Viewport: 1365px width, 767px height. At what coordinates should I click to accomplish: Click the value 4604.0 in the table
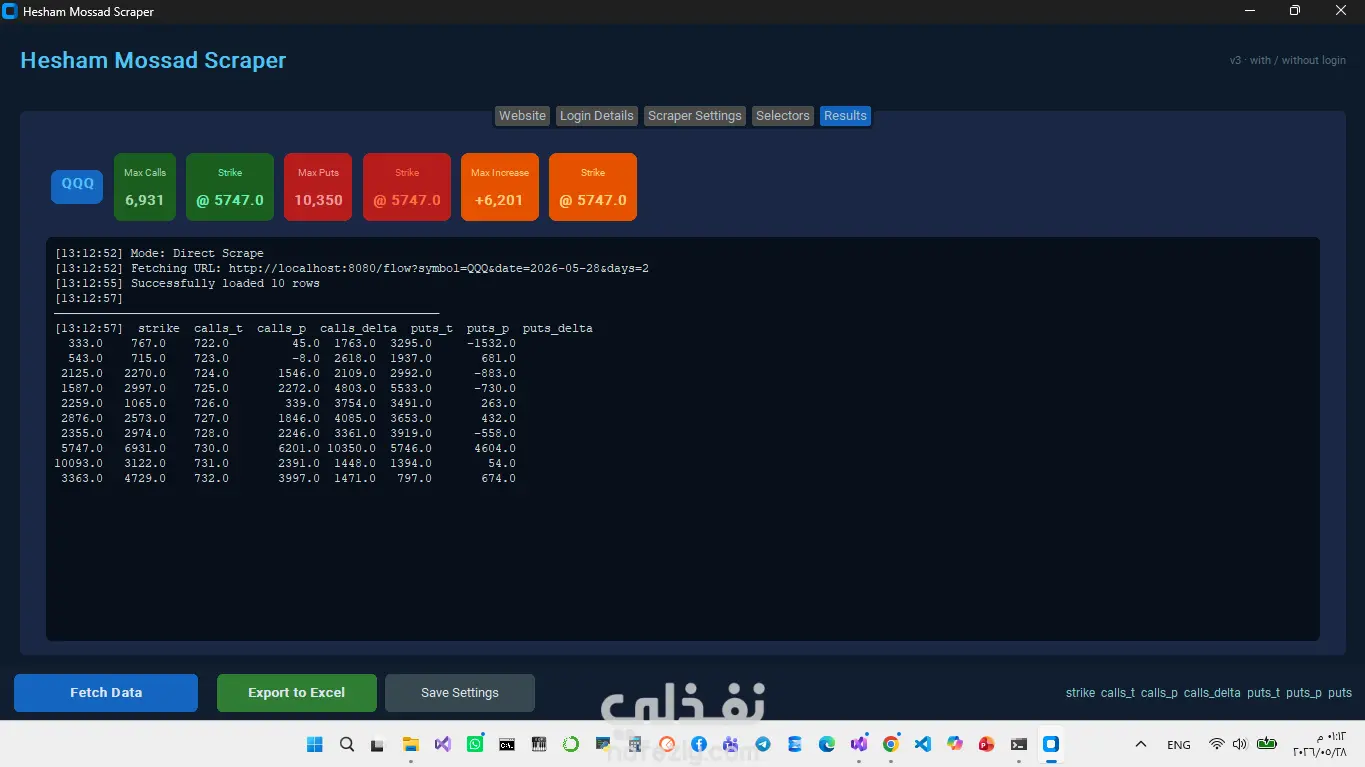pos(495,449)
